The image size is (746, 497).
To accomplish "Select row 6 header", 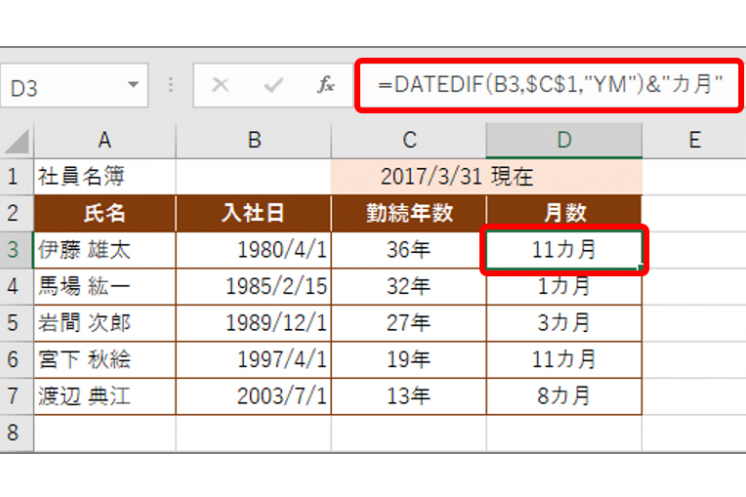I will click(x=17, y=360).
